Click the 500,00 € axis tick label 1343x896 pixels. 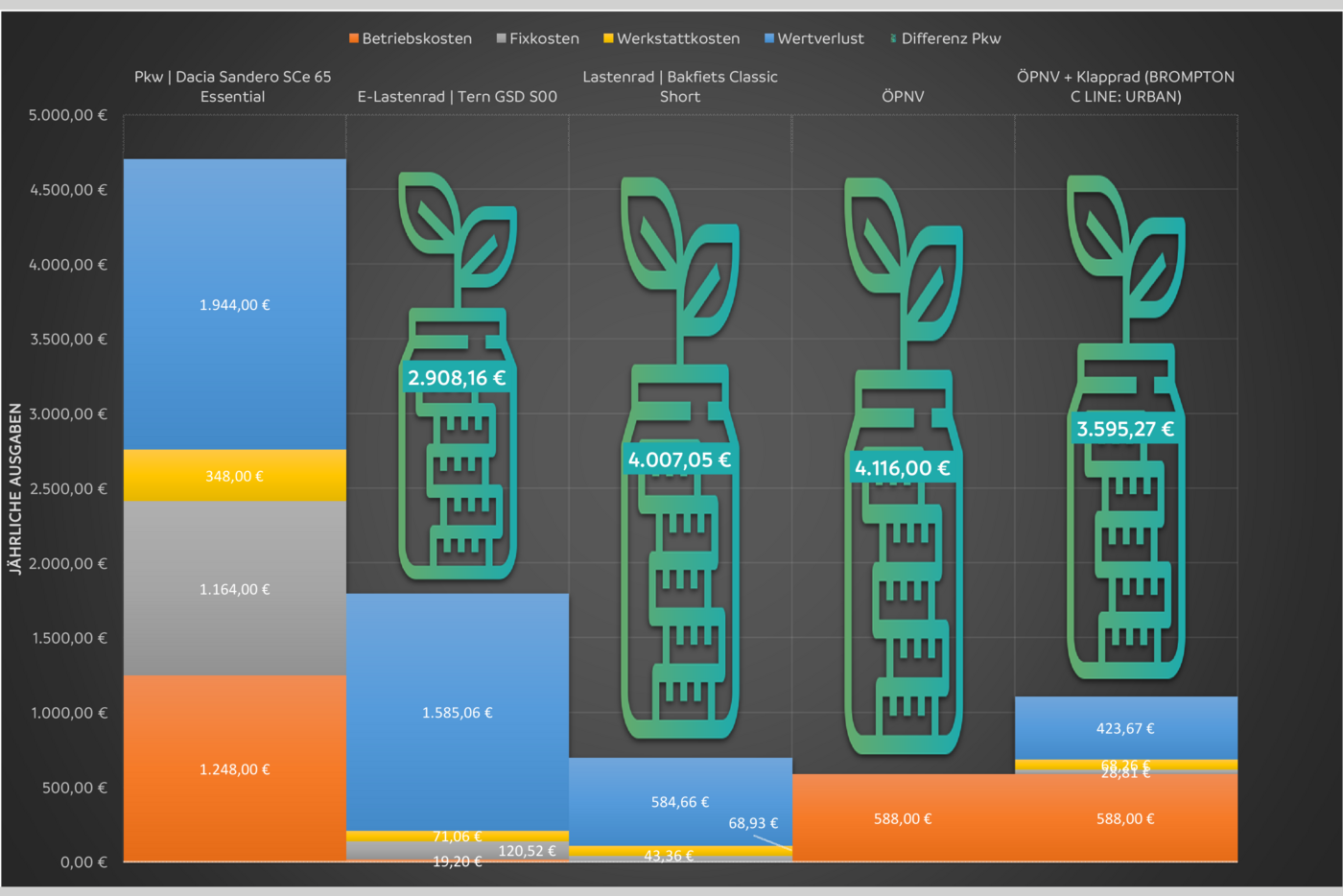coord(75,788)
